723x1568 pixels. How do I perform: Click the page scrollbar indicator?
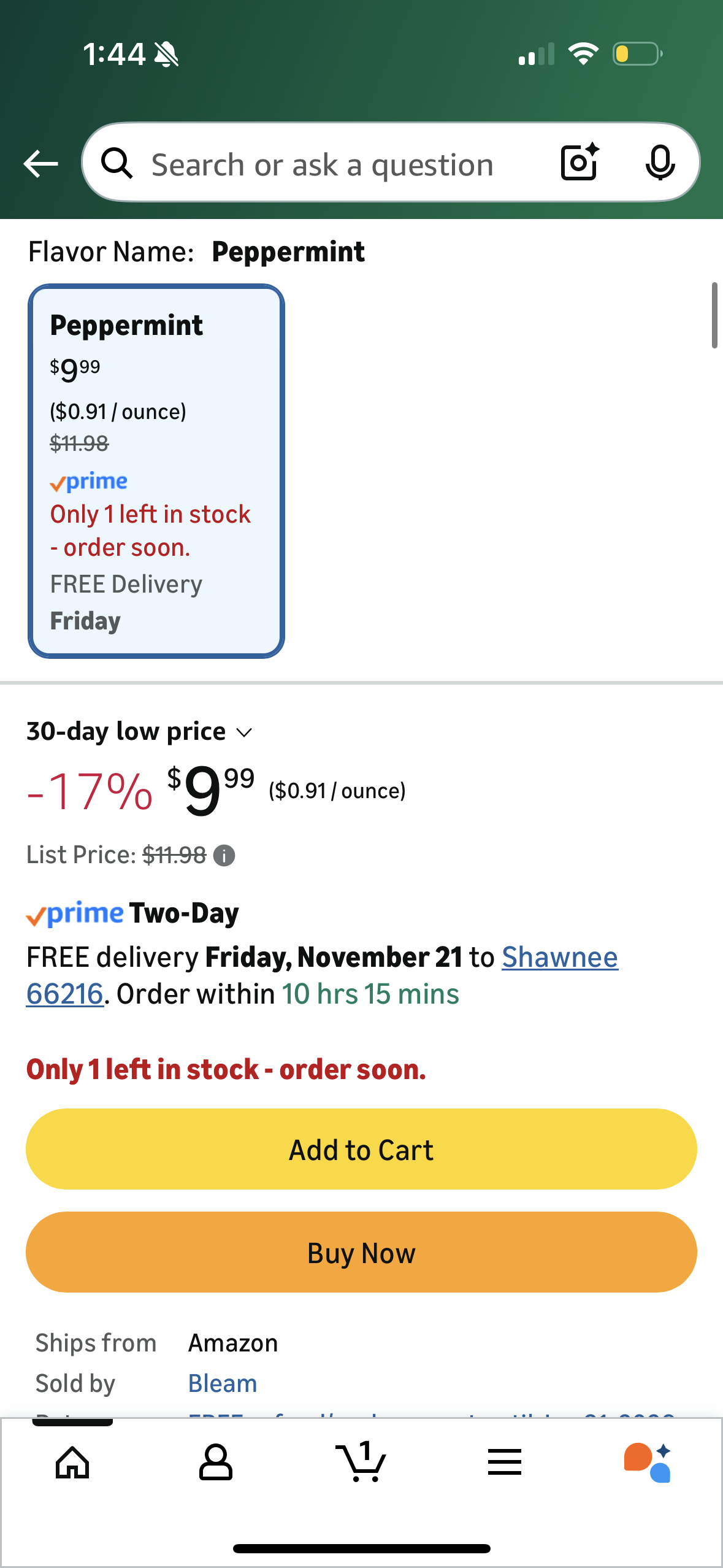tap(714, 315)
